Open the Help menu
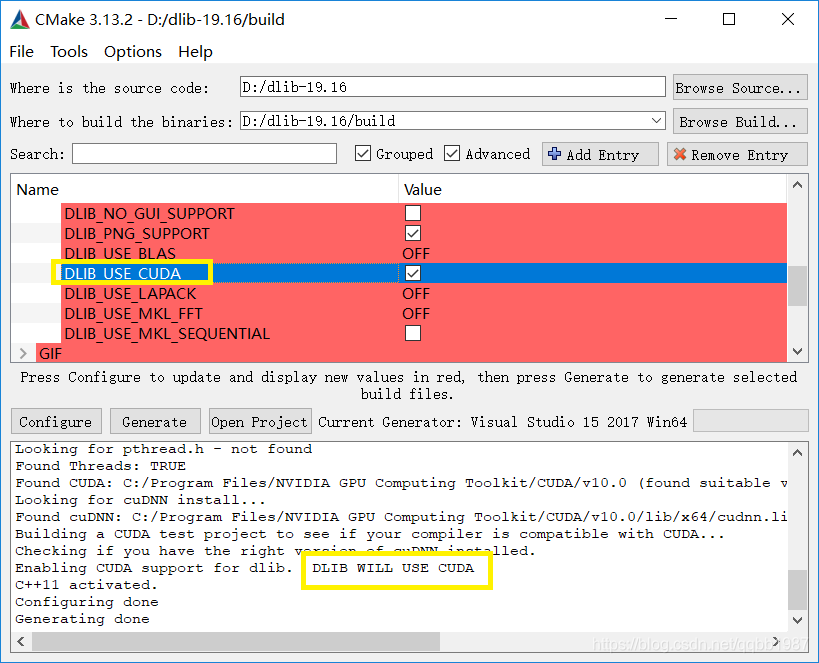The image size is (819, 663). [195, 52]
